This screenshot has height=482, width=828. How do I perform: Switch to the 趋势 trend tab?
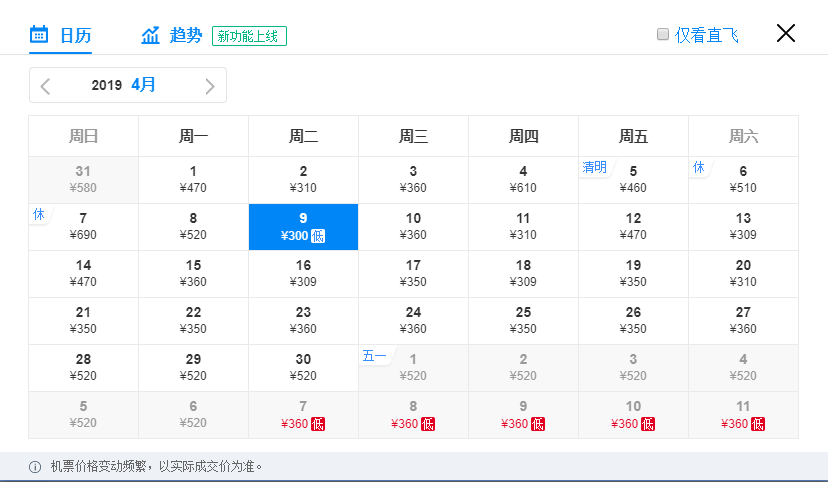tap(172, 35)
